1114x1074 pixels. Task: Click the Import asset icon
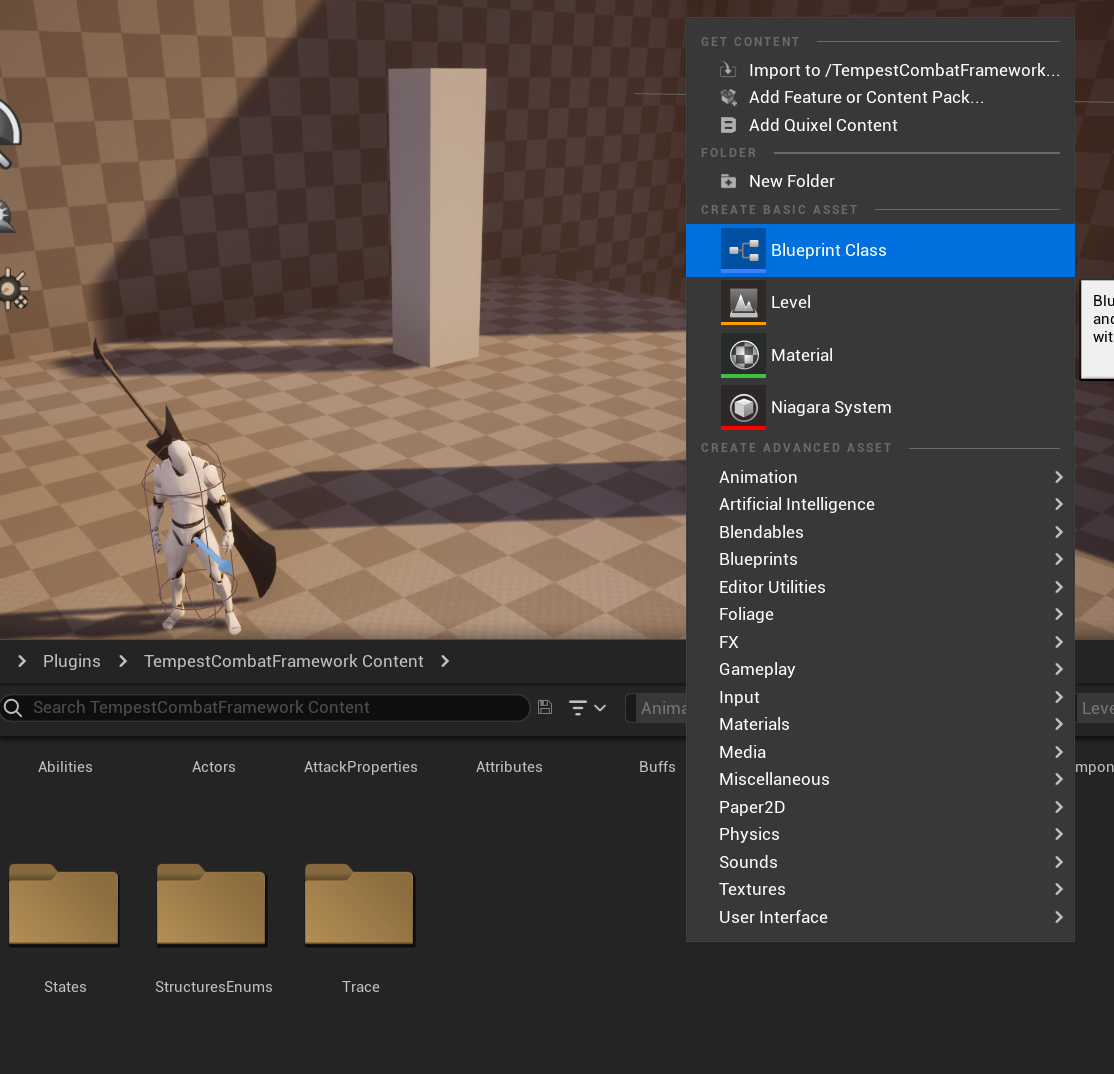[x=728, y=70]
